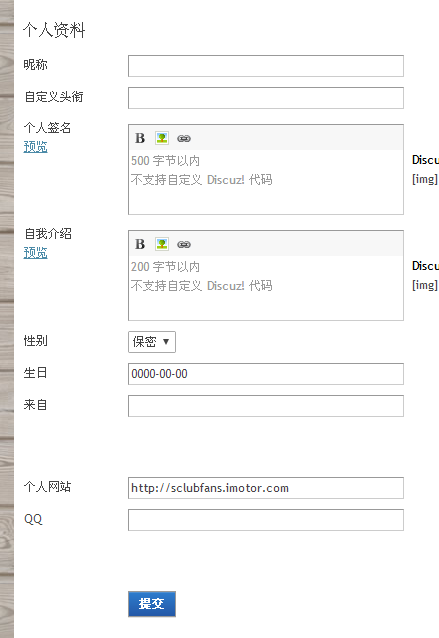Click insert link icon in 个人签名 editor
The width and height of the screenshot is (439, 638).
pos(184,139)
